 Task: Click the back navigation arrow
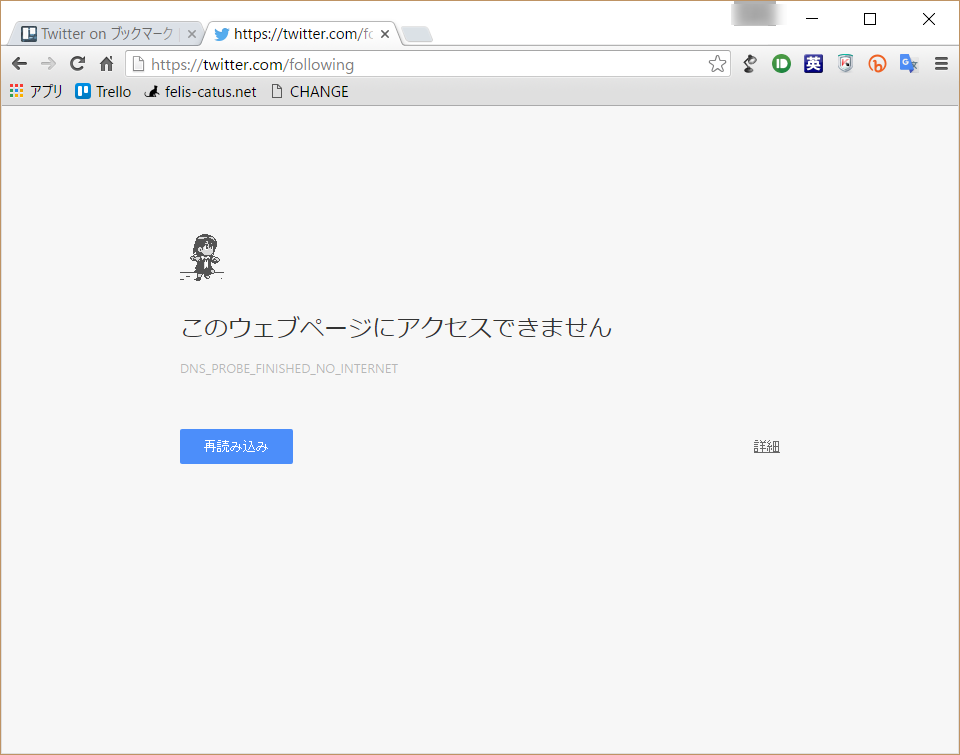click(x=19, y=63)
